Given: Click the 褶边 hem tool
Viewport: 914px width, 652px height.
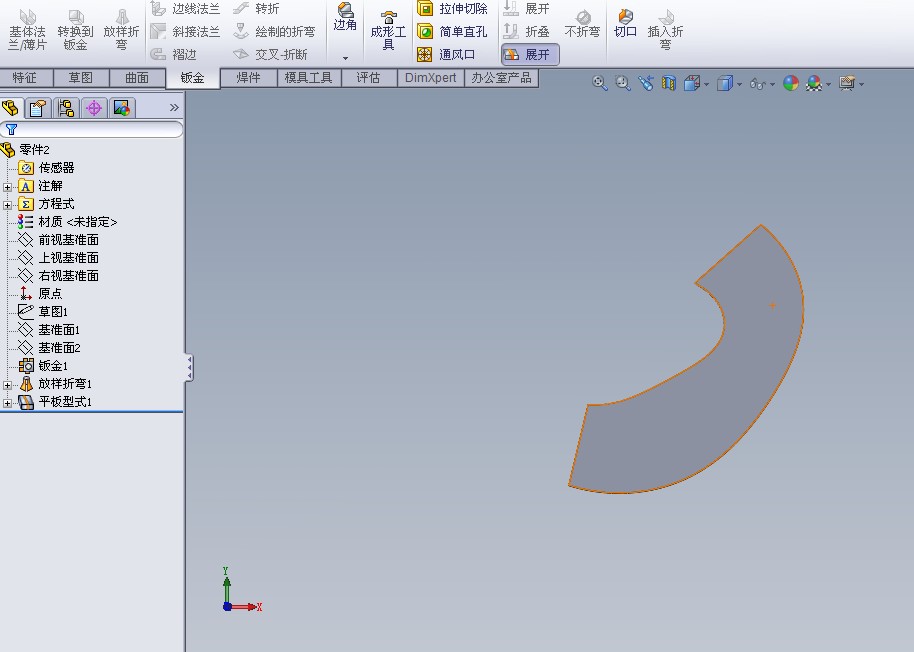Looking at the screenshot, I should 174,55.
